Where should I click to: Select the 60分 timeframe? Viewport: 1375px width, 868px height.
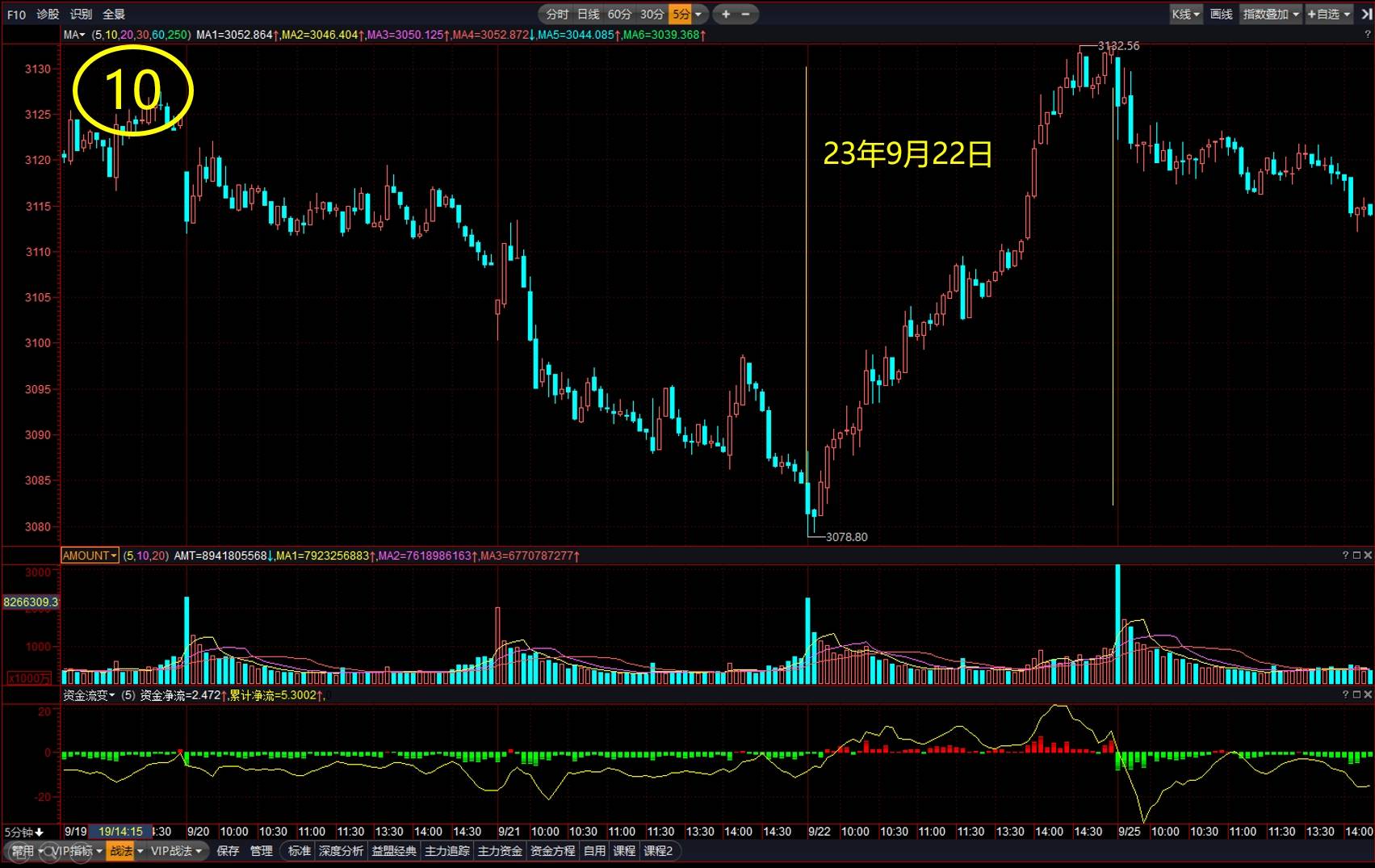coord(620,15)
